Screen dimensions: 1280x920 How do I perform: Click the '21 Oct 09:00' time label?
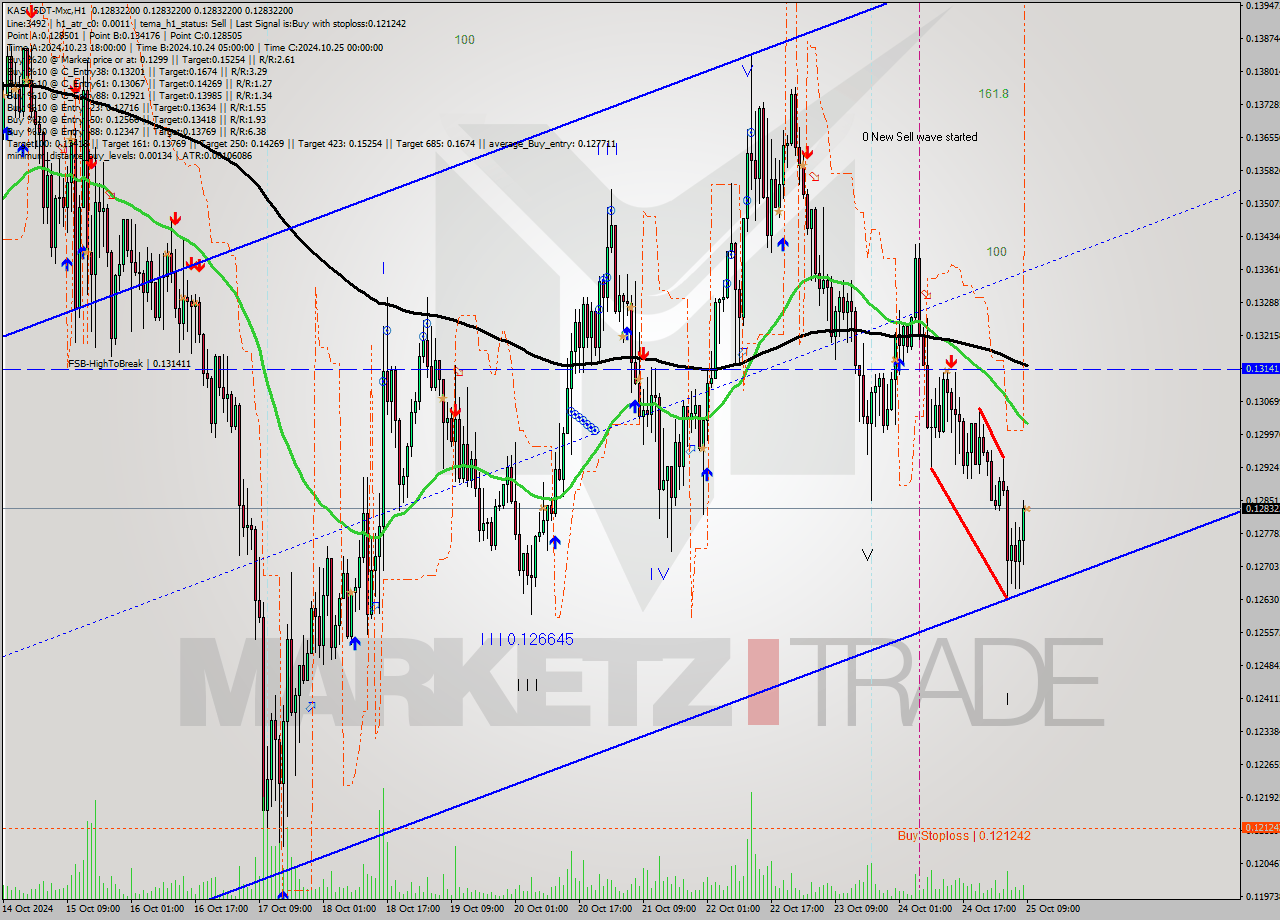(x=669, y=909)
